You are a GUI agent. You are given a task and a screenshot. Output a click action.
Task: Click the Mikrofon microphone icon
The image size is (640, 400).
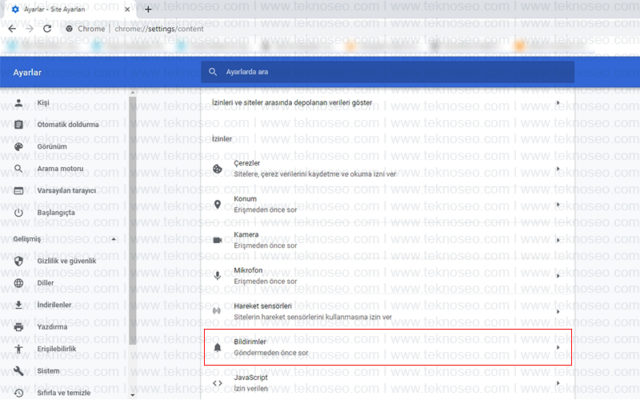pyautogui.click(x=218, y=276)
